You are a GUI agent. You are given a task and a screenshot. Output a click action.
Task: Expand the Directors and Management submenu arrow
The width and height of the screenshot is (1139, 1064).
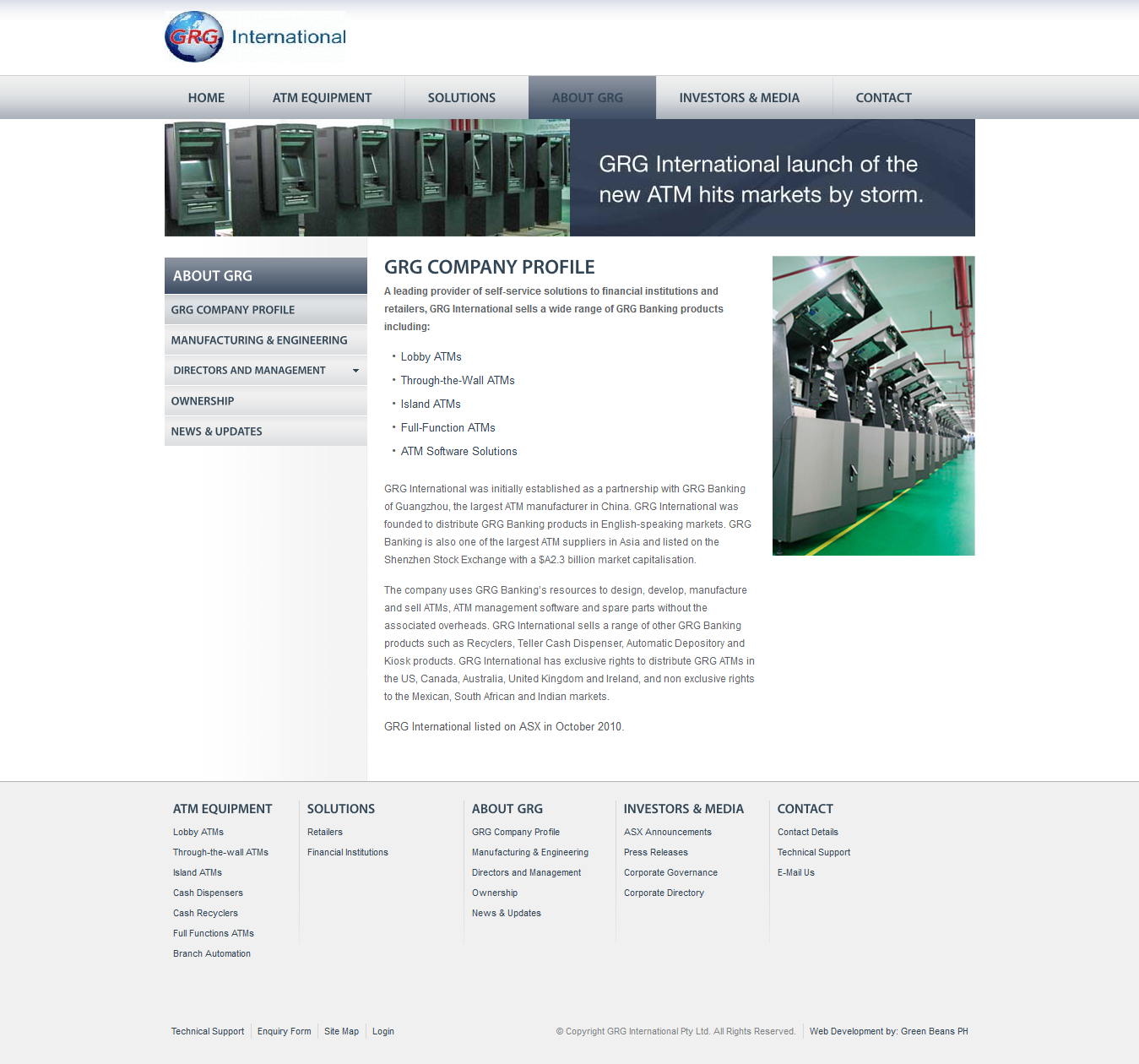point(355,371)
